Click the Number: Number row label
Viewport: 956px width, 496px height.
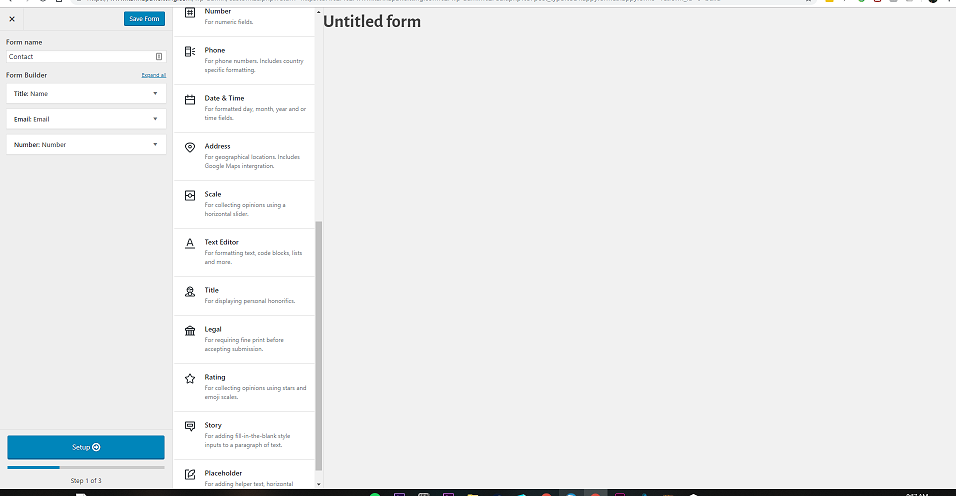tap(40, 145)
